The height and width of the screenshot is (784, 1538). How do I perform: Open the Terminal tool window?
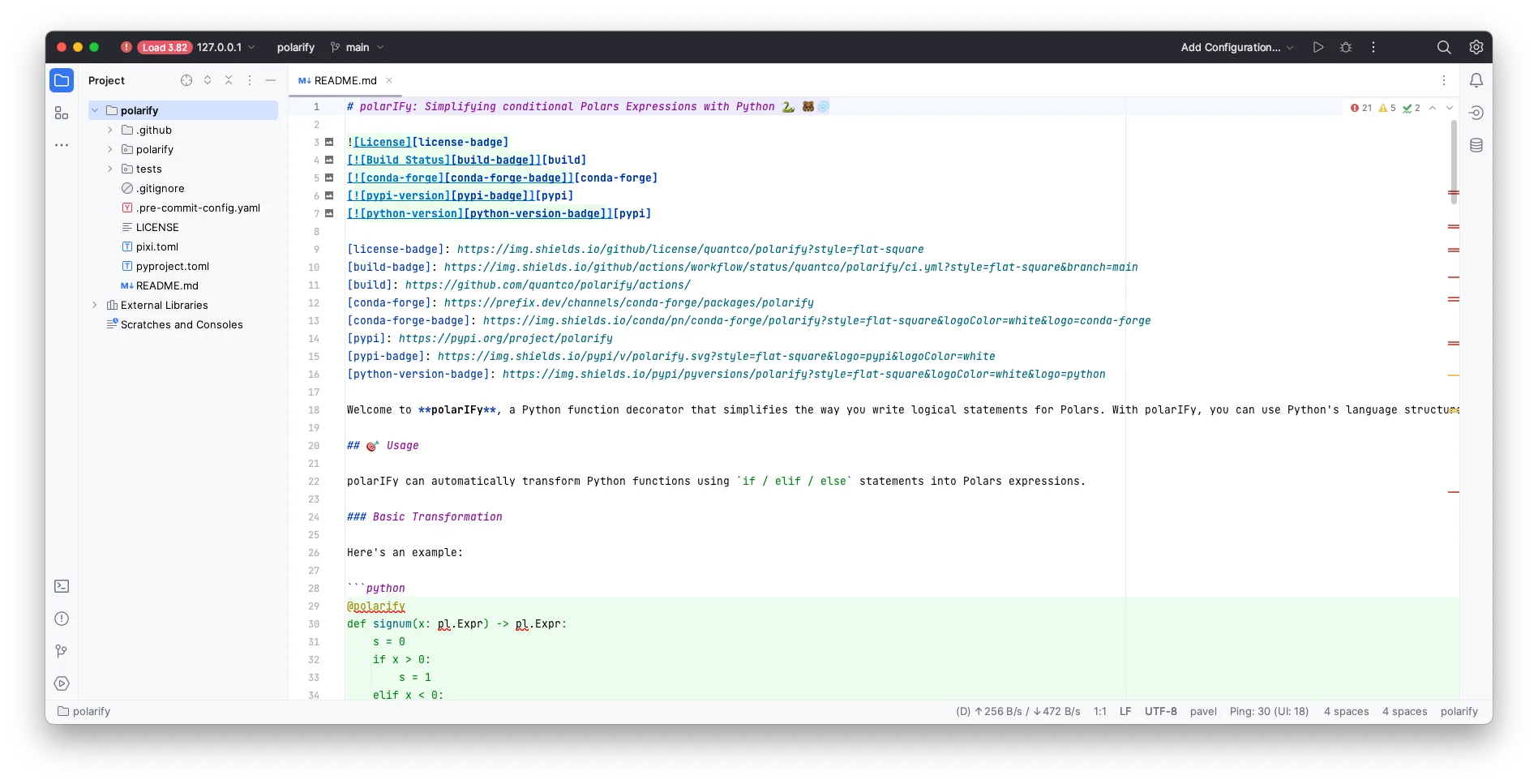[62, 586]
